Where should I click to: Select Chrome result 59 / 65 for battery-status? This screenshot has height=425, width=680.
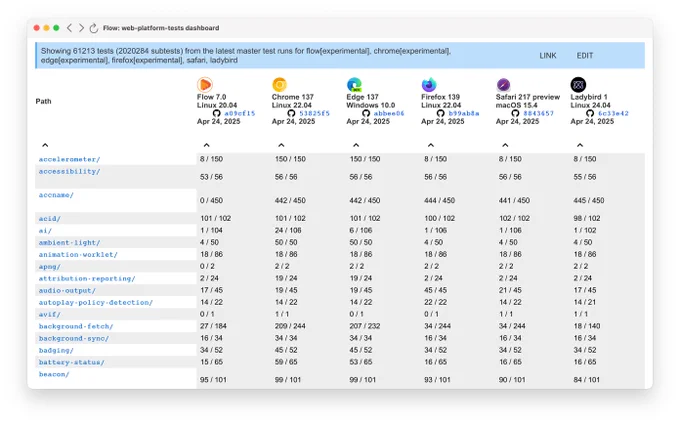[288, 362]
